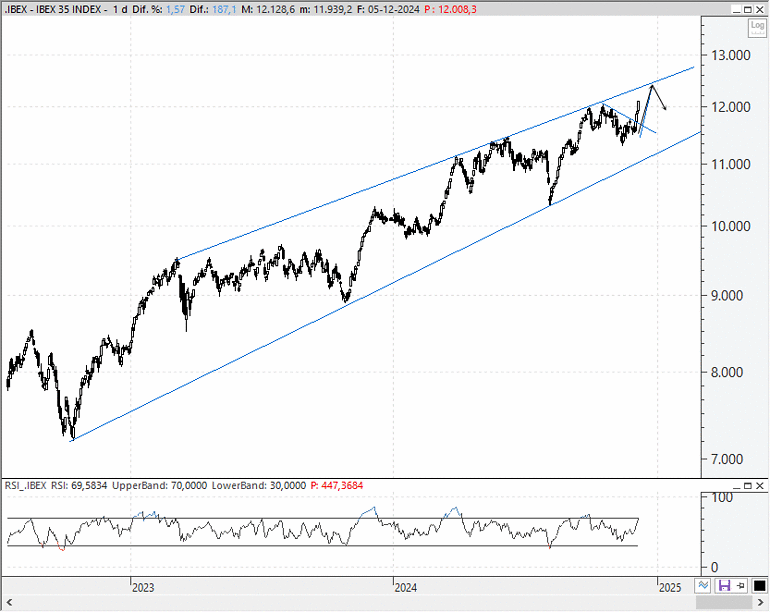Screen dimensions: 770x612
Task: Click the 'Dif.: 187,1' value
Action: (x=213, y=9)
